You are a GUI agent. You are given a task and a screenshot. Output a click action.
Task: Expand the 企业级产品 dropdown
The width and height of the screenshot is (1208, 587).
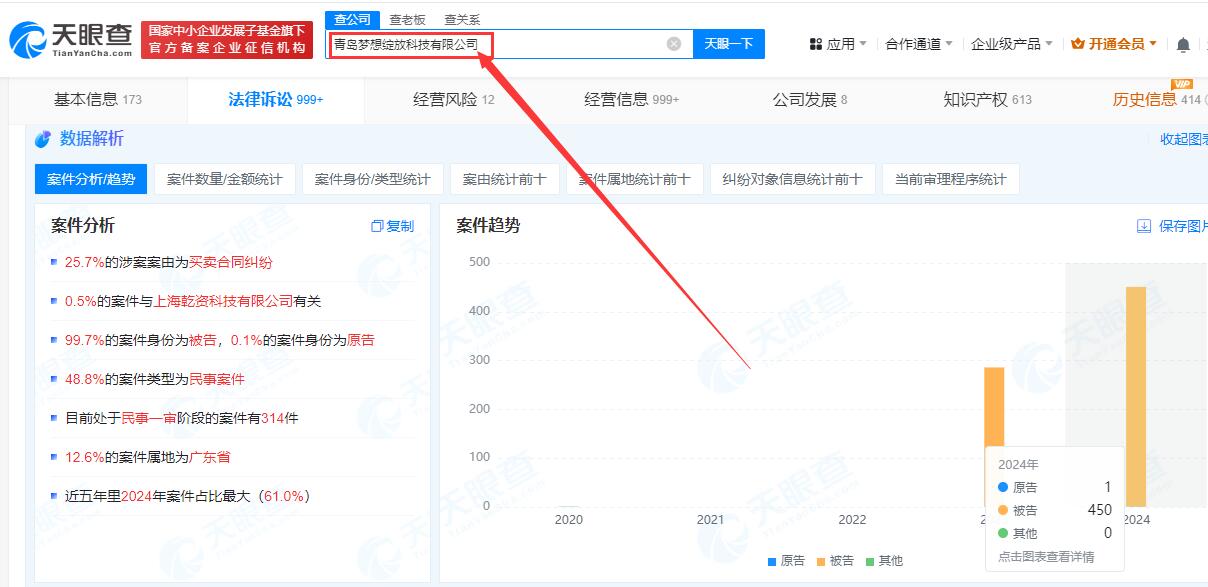click(x=1011, y=44)
